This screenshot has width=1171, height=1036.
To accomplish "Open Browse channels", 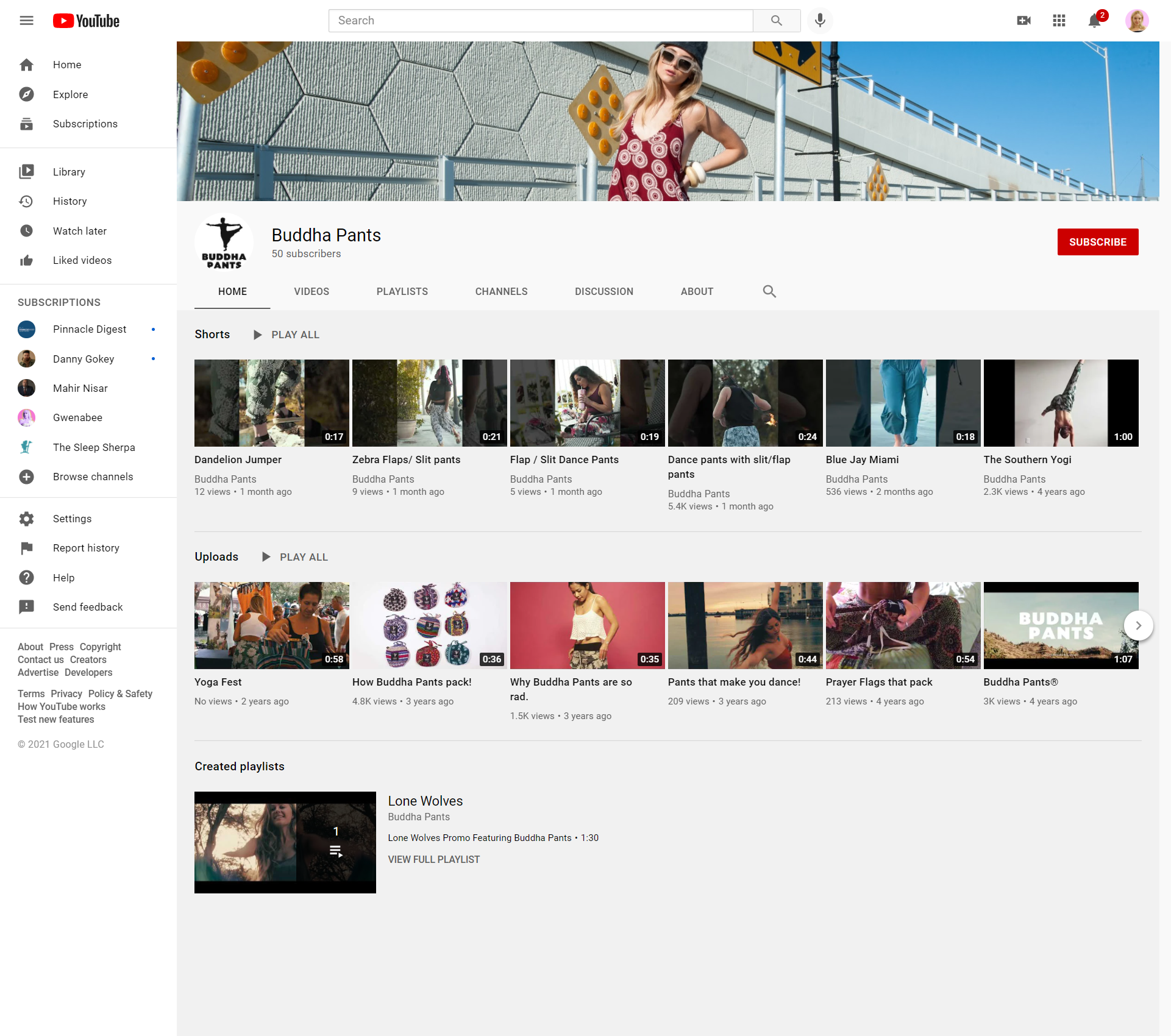I will coord(88,477).
